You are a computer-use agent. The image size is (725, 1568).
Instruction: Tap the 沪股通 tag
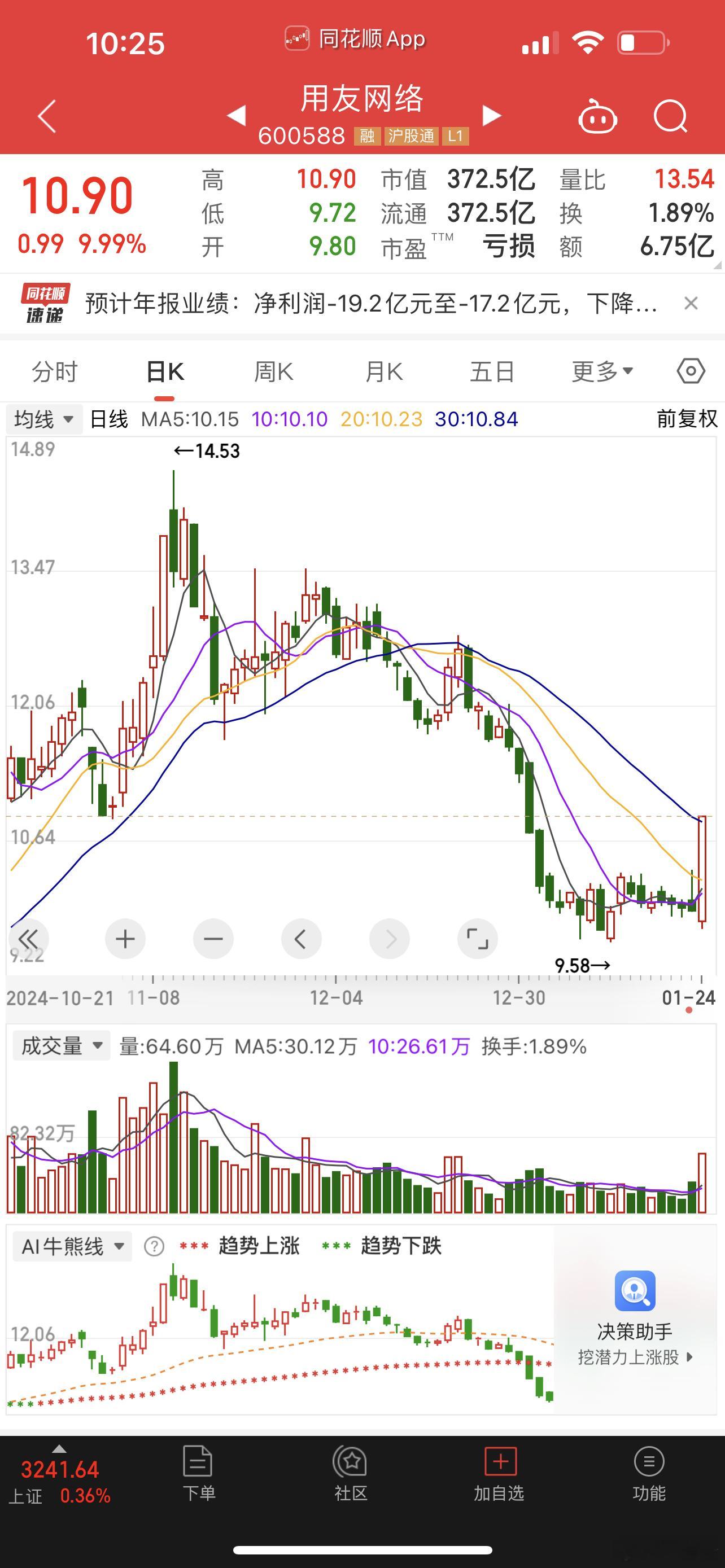[411, 135]
